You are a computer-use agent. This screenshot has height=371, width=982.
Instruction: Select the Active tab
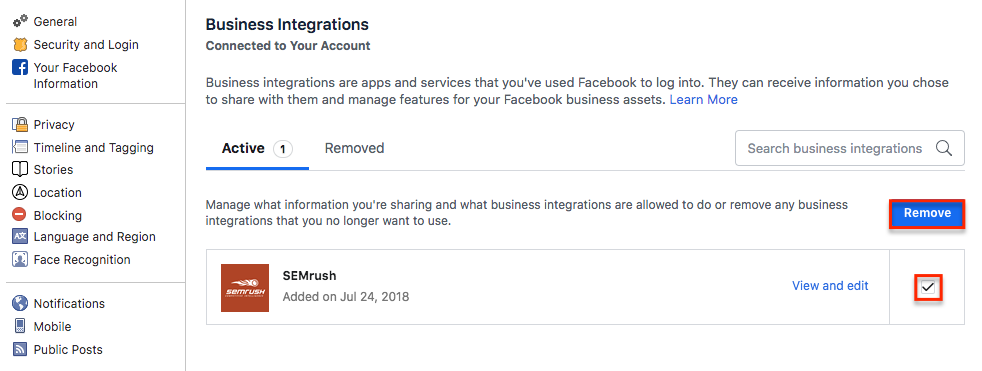(257, 149)
